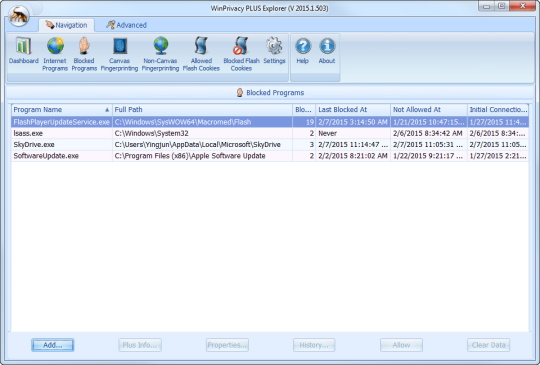Sort by Full Path column header
The image size is (540, 365).
click(202, 110)
